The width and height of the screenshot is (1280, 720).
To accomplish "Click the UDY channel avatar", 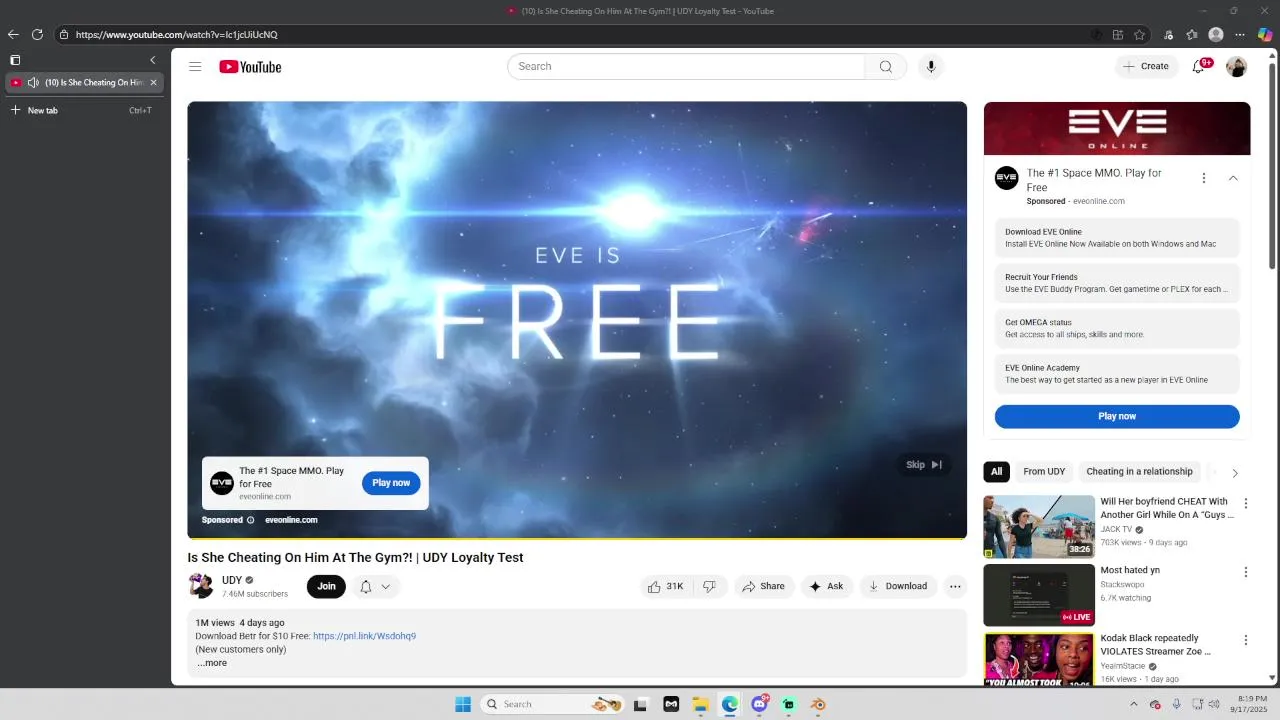I will click(x=201, y=586).
